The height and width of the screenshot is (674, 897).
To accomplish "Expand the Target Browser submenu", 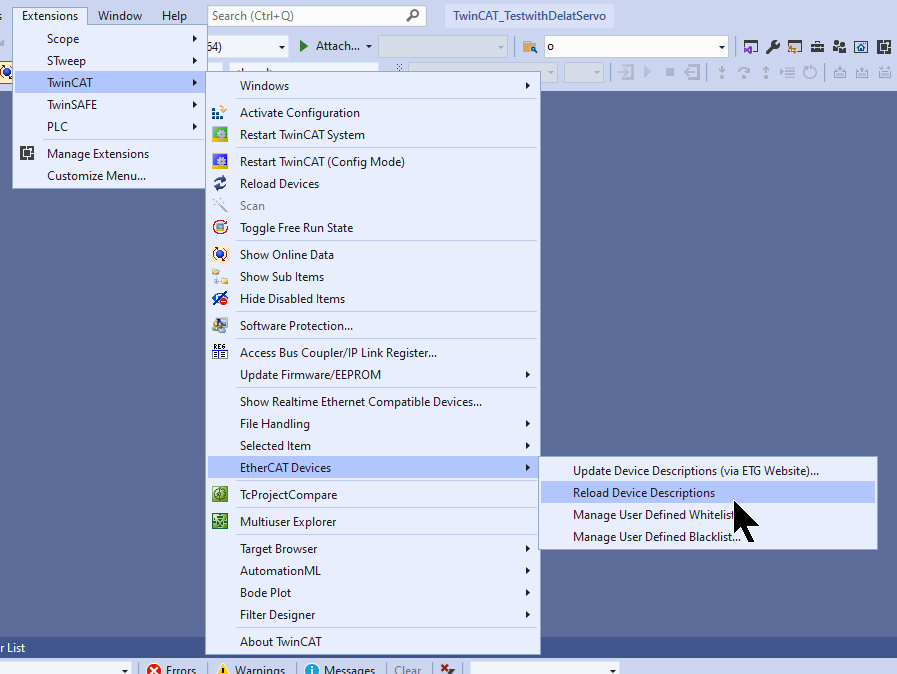I will (372, 548).
